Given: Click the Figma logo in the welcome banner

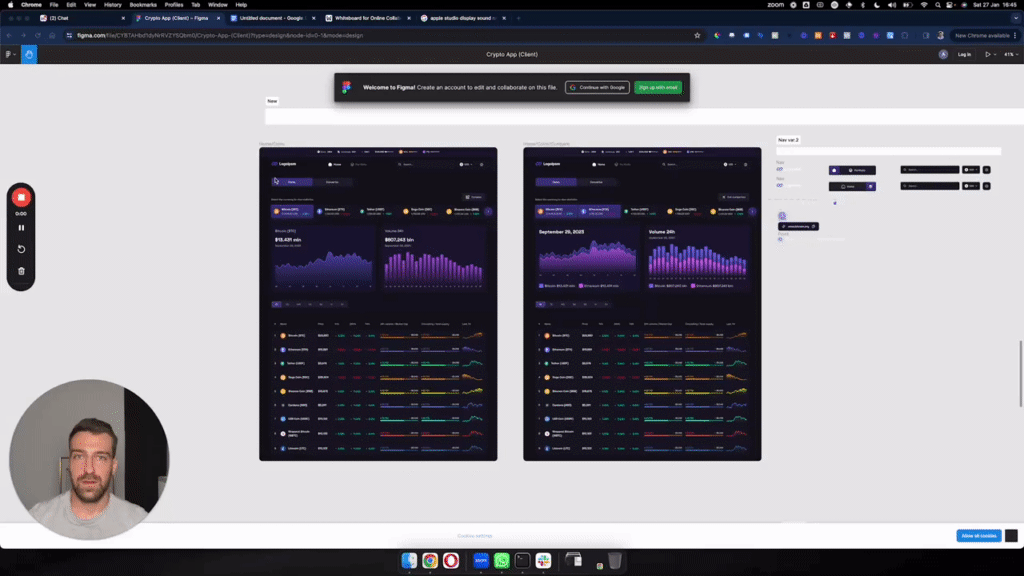Looking at the screenshot, I should tap(346, 87).
